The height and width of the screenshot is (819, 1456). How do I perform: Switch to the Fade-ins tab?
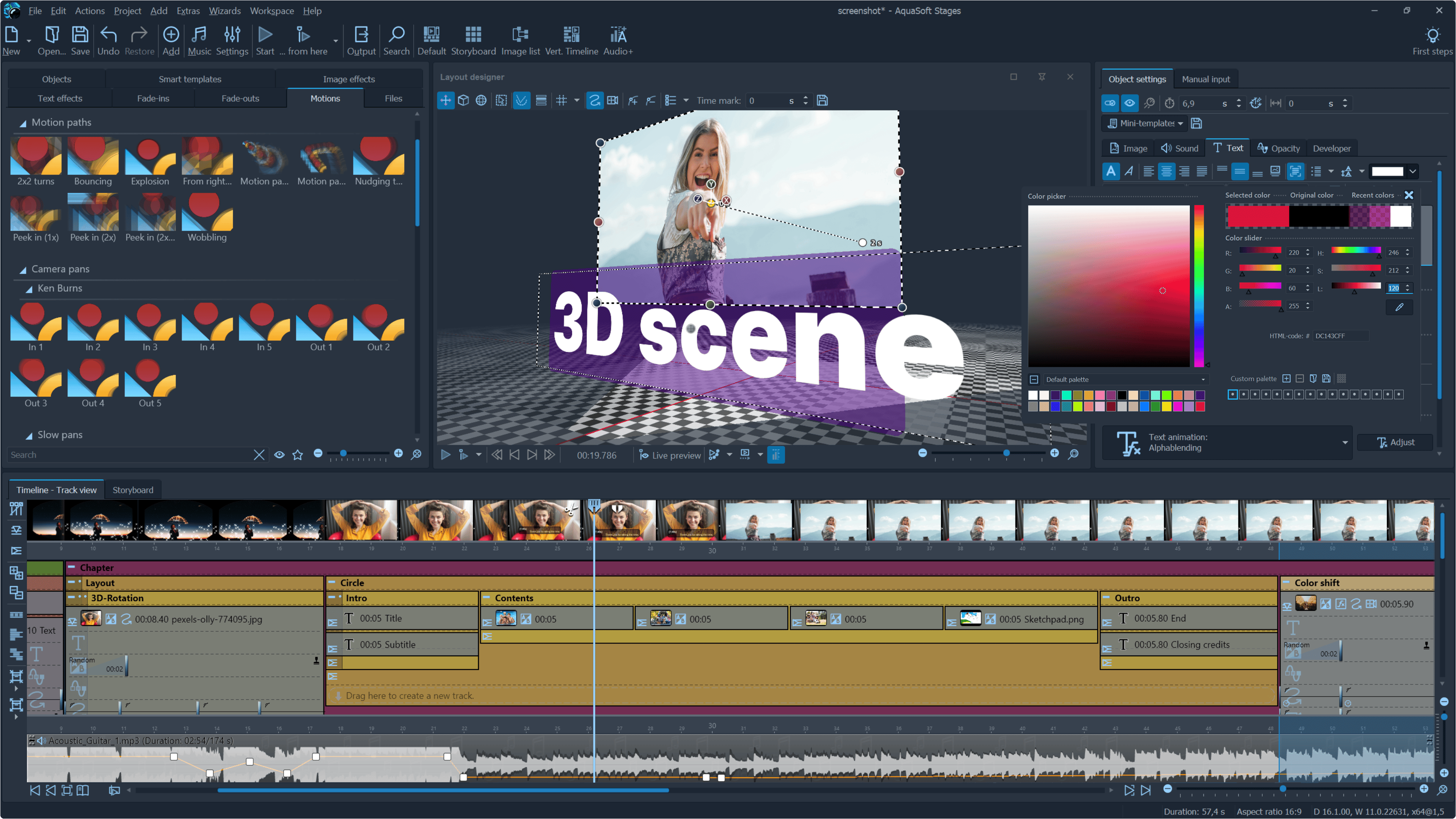153,98
